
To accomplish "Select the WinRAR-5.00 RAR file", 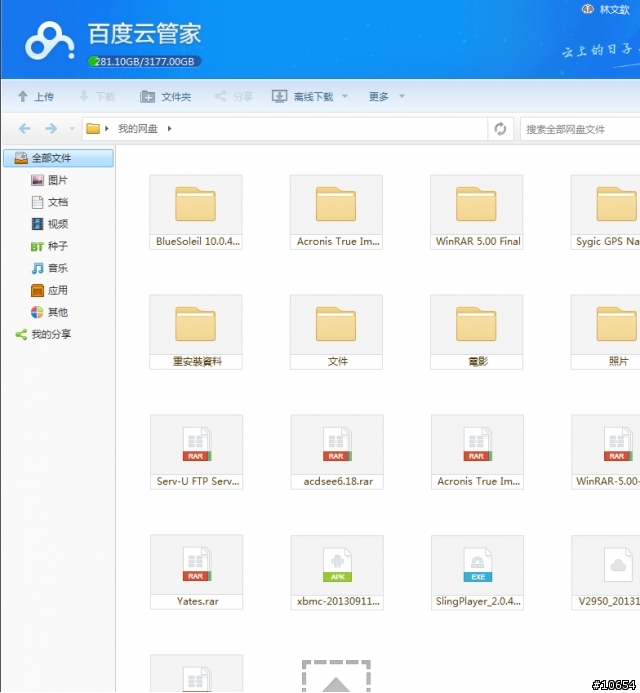I will (x=606, y=452).
